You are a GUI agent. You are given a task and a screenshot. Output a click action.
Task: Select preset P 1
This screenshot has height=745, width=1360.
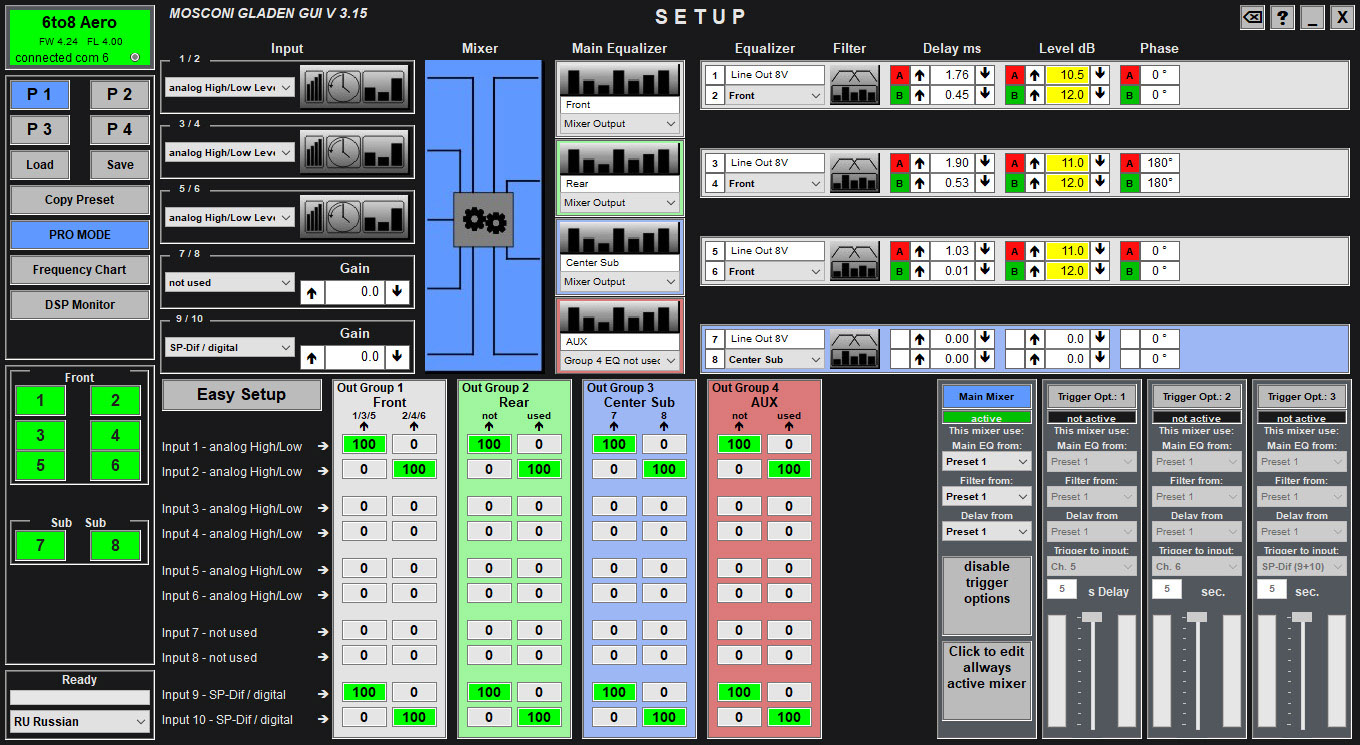(40, 95)
